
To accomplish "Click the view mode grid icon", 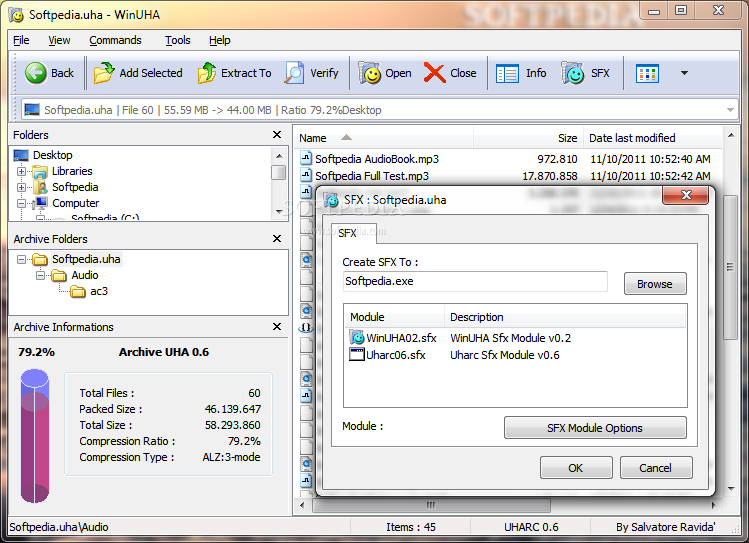I will [x=647, y=74].
